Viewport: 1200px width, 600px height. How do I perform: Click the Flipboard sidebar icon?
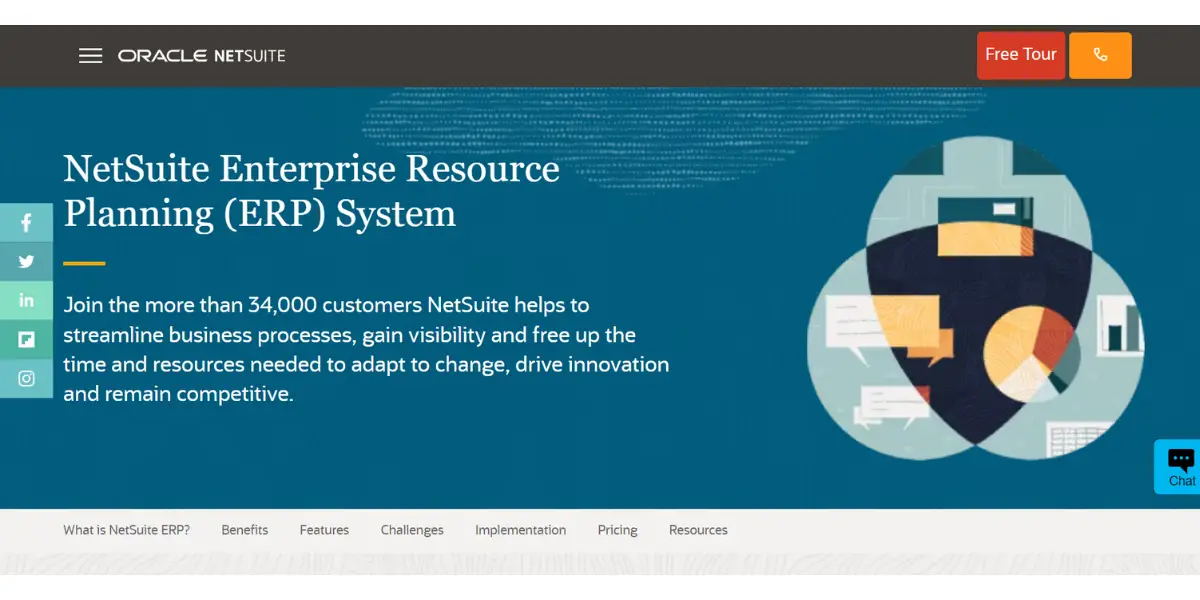(26, 340)
